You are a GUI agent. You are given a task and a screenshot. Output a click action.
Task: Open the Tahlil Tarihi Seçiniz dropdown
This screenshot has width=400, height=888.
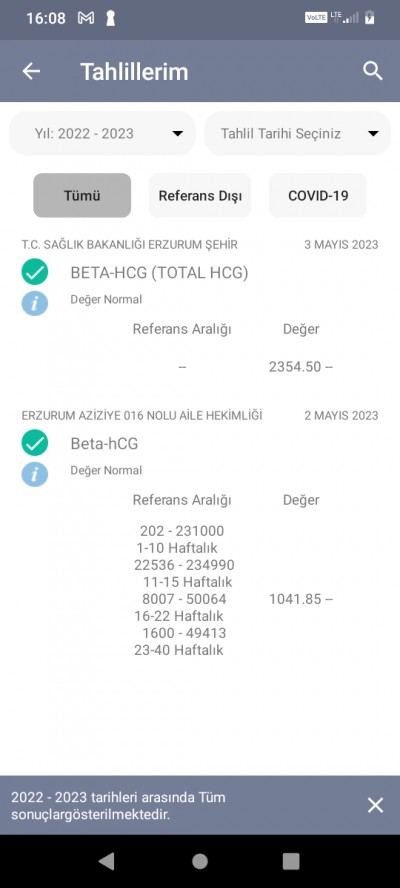point(297,134)
